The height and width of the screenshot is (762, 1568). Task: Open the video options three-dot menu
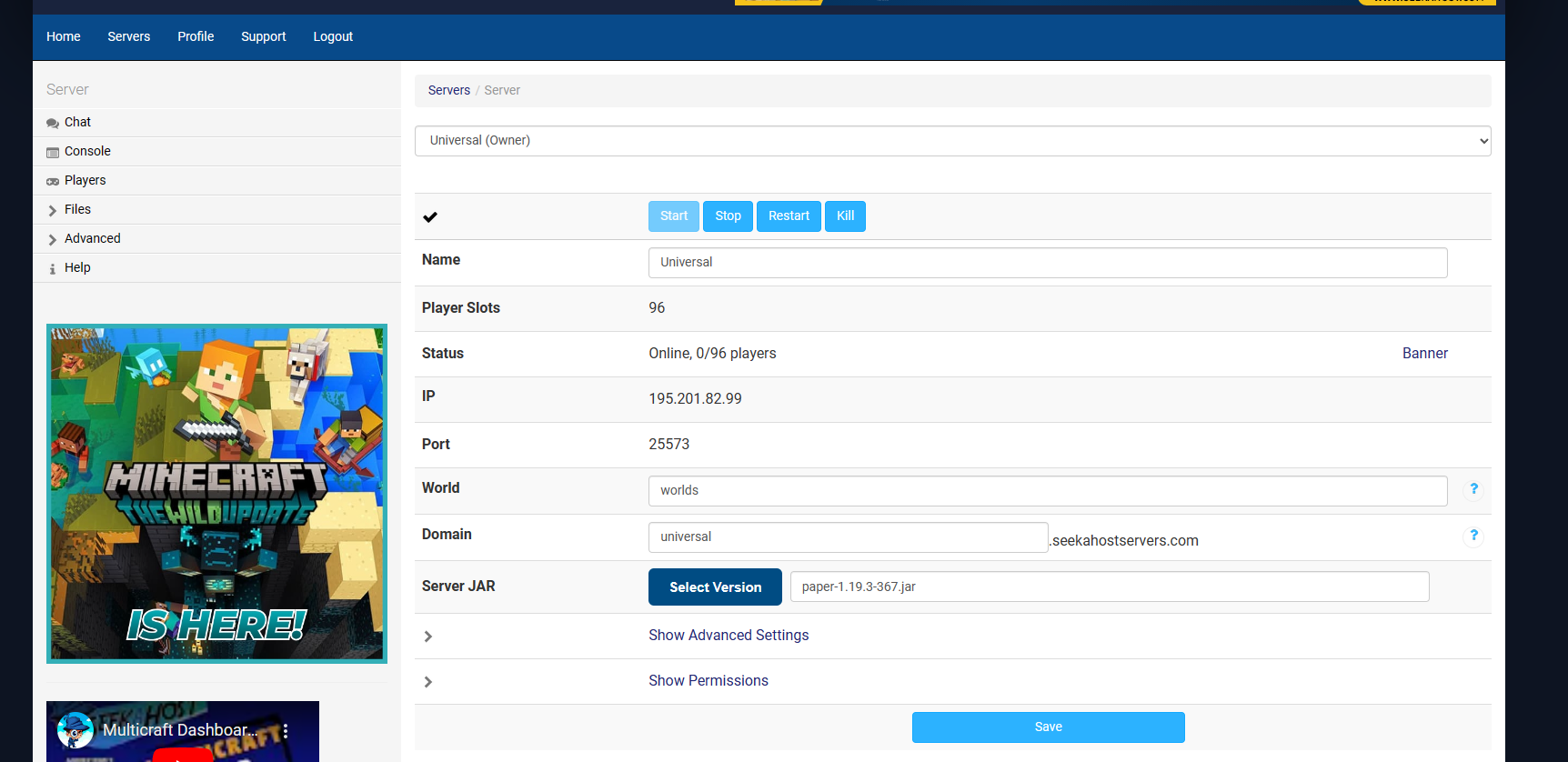[x=286, y=730]
